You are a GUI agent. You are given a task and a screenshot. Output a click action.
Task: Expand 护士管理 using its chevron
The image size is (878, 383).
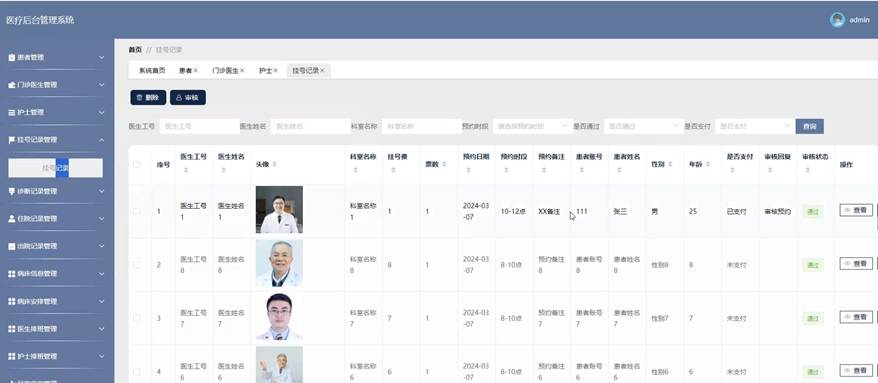pos(101,113)
